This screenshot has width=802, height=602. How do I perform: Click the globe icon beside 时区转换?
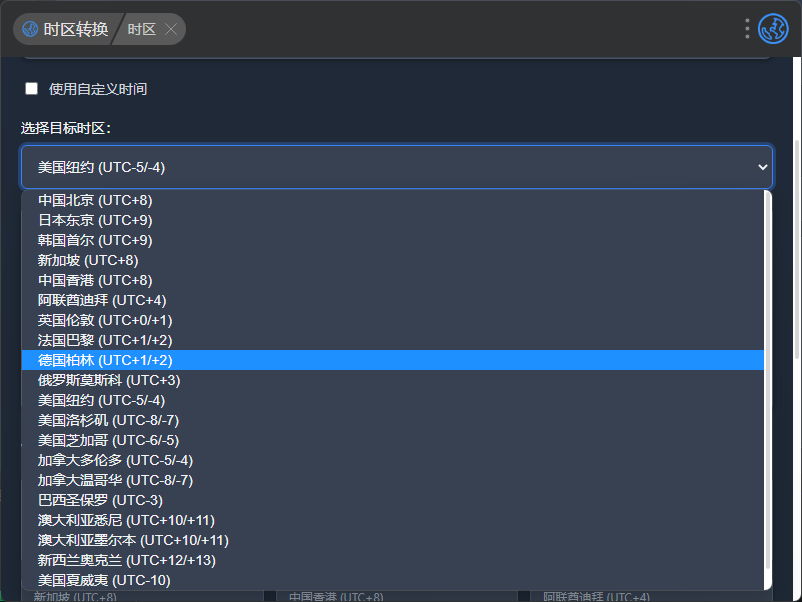[30, 29]
